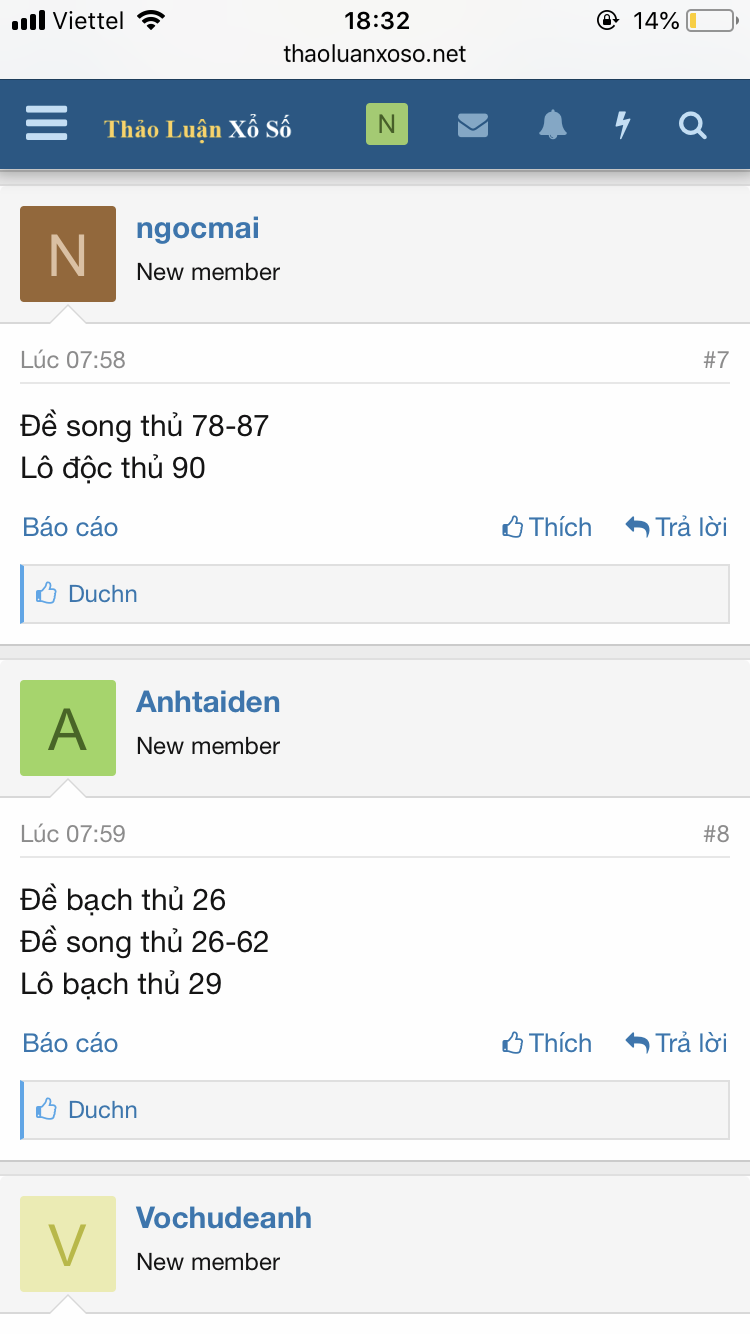This screenshot has height=1334, width=750.
Task: Open the inbox envelope icon
Action: [472, 125]
